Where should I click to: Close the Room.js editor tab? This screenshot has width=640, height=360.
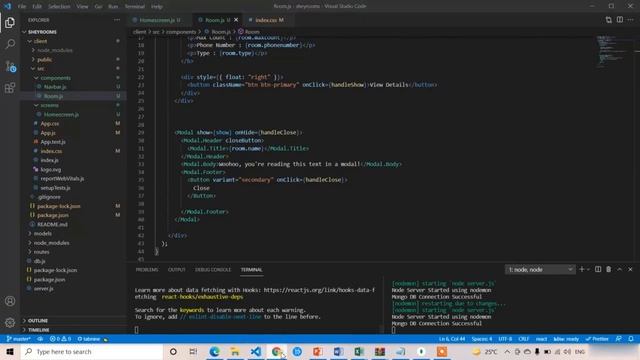tap(236, 20)
